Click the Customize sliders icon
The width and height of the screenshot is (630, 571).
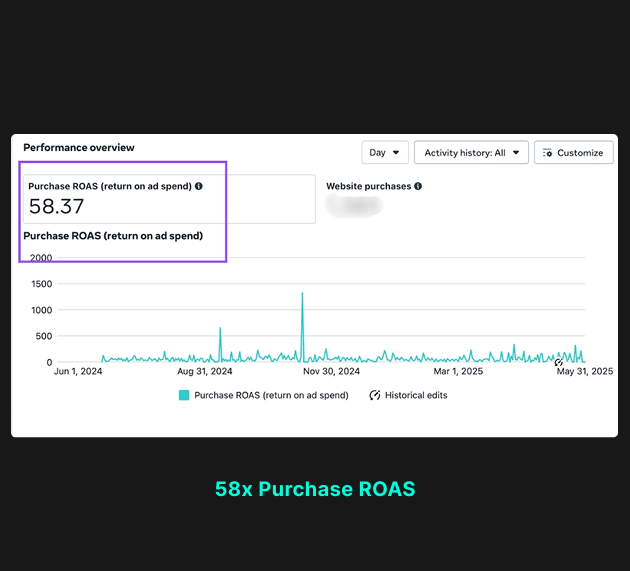tap(547, 153)
